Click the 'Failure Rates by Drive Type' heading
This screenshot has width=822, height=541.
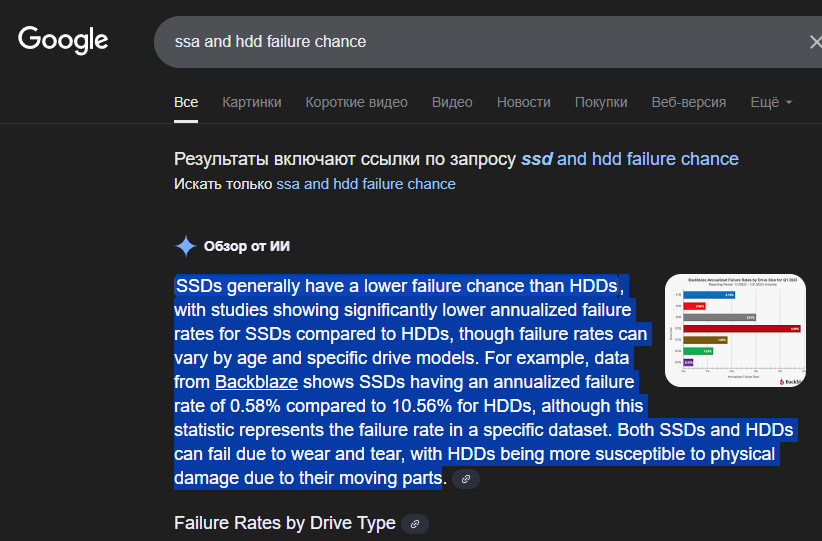point(285,523)
